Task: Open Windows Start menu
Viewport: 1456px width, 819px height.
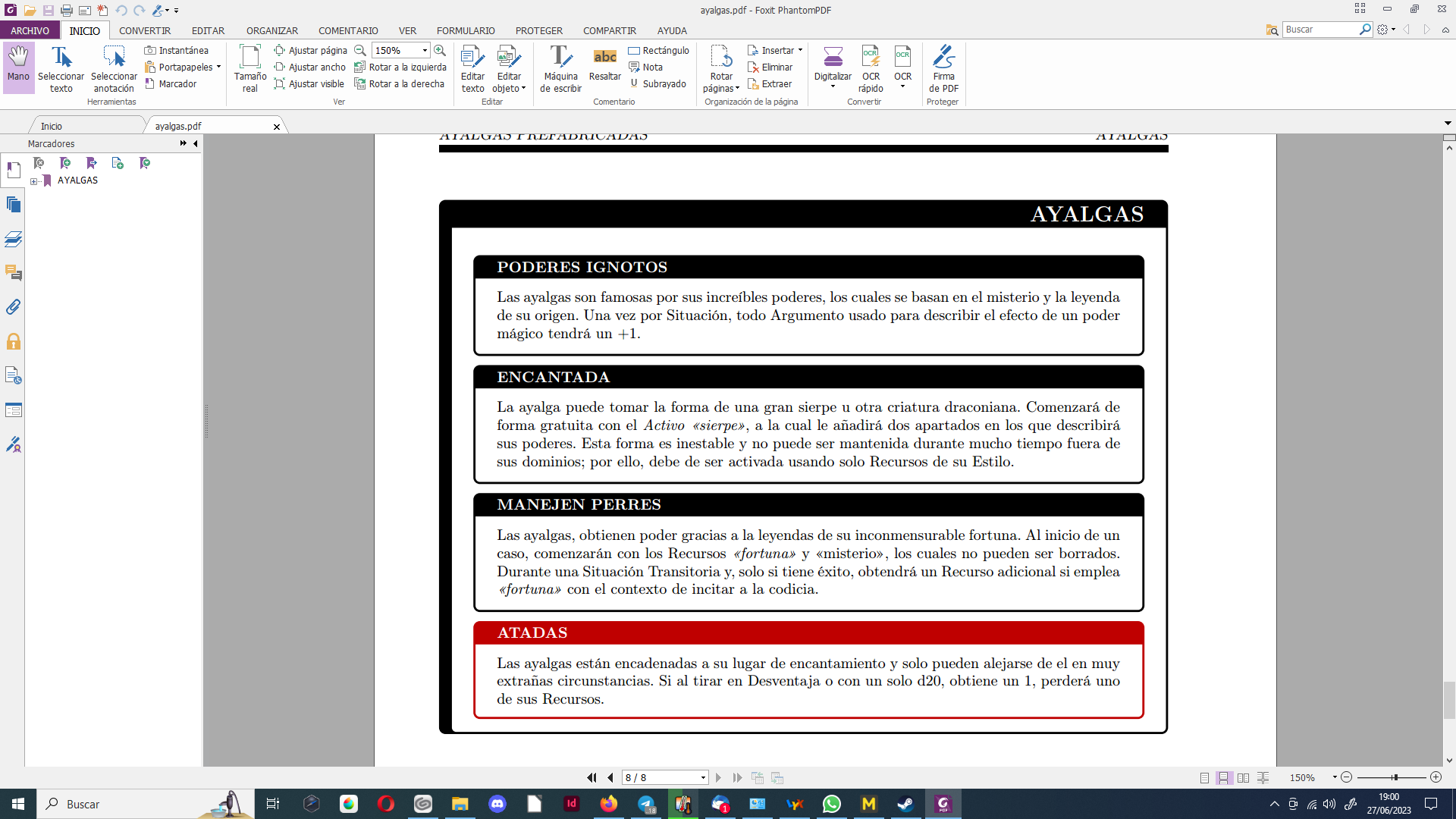Action: click(18, 804)
